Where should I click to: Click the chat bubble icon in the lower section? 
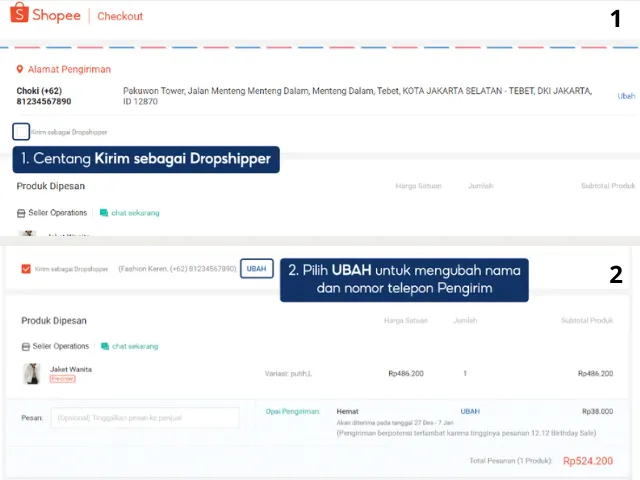[x=105, y=346]
